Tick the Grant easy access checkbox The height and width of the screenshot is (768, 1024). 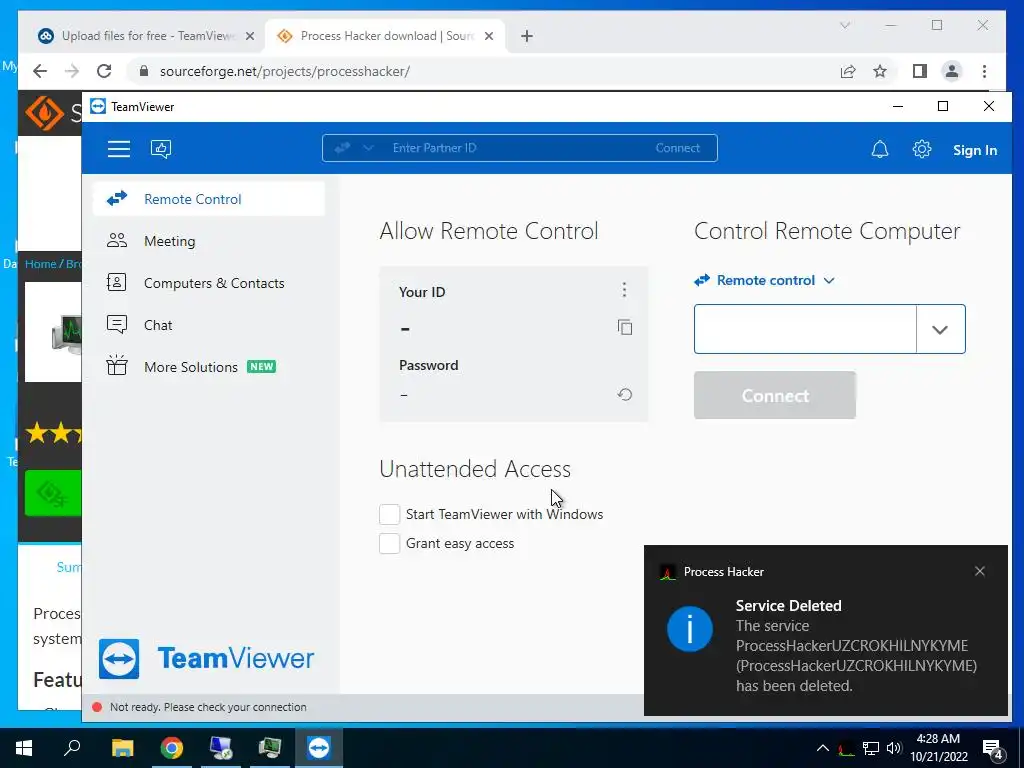click(389, 543)
